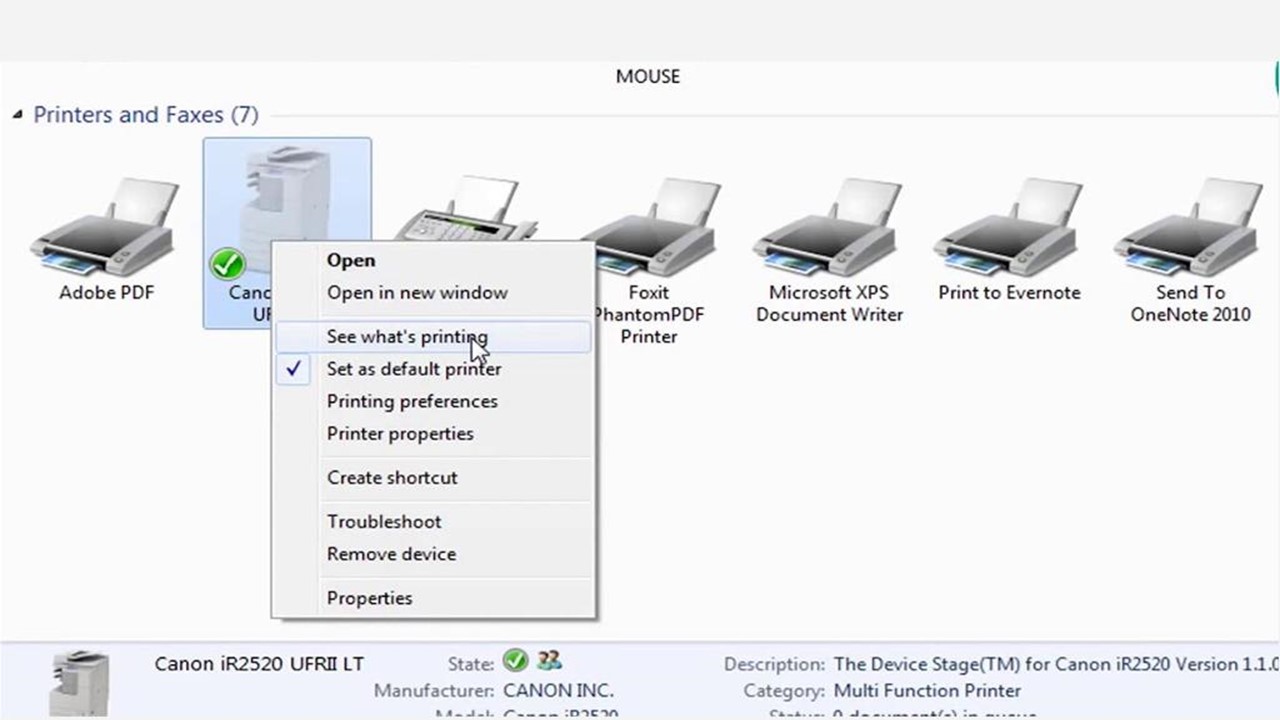Open Printing preferences from the menu
1280x720 pixels.
tap(412, 401)
